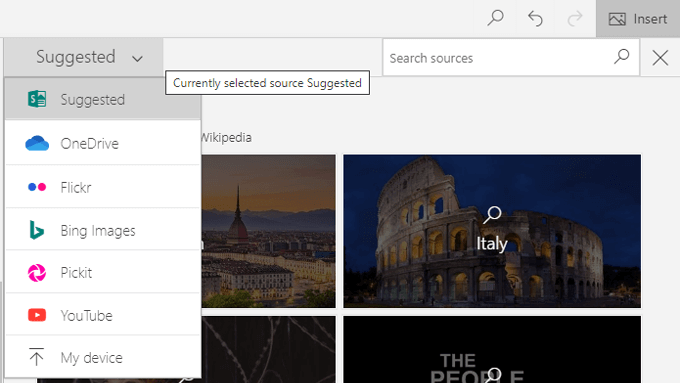This screenshot has height=383, width=680.
Task: Select Pickit source
Action: coord(103,272)
